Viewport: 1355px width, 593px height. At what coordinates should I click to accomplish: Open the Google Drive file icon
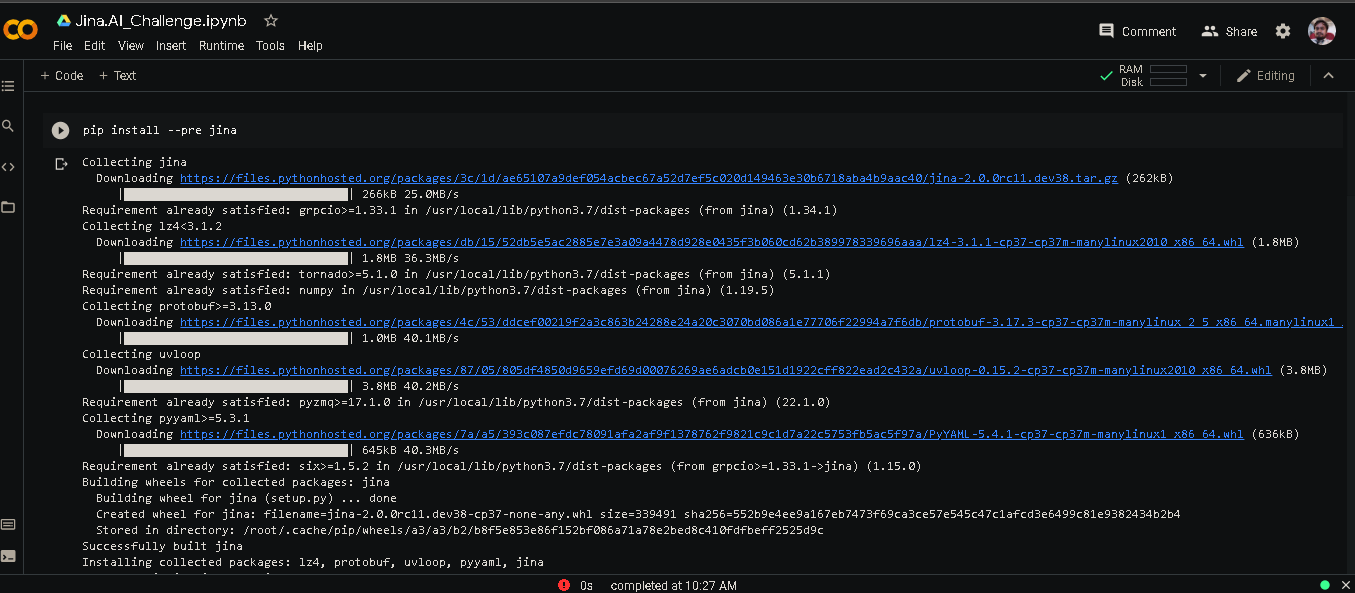click(63, 20)
